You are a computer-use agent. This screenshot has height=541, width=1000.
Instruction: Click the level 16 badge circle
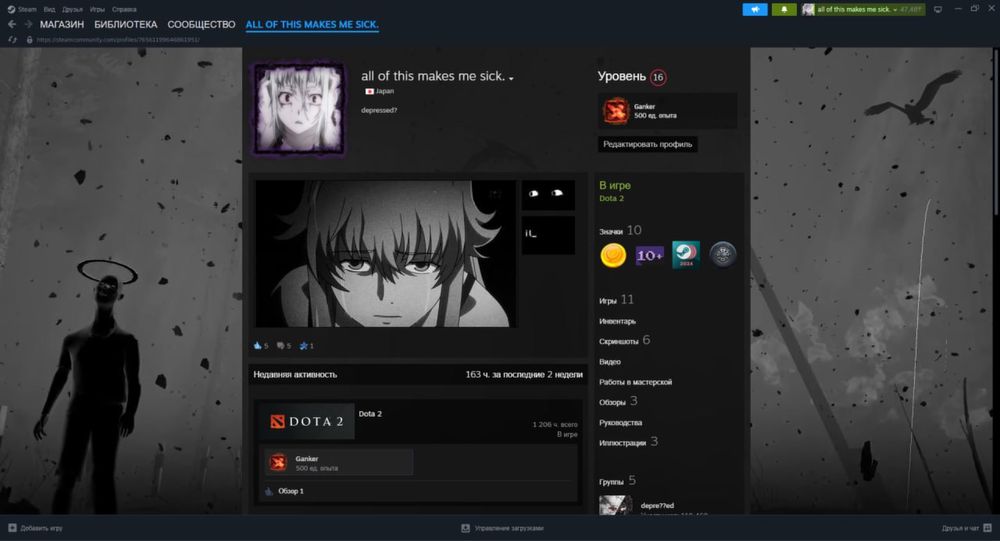click(x=658, y=77)
